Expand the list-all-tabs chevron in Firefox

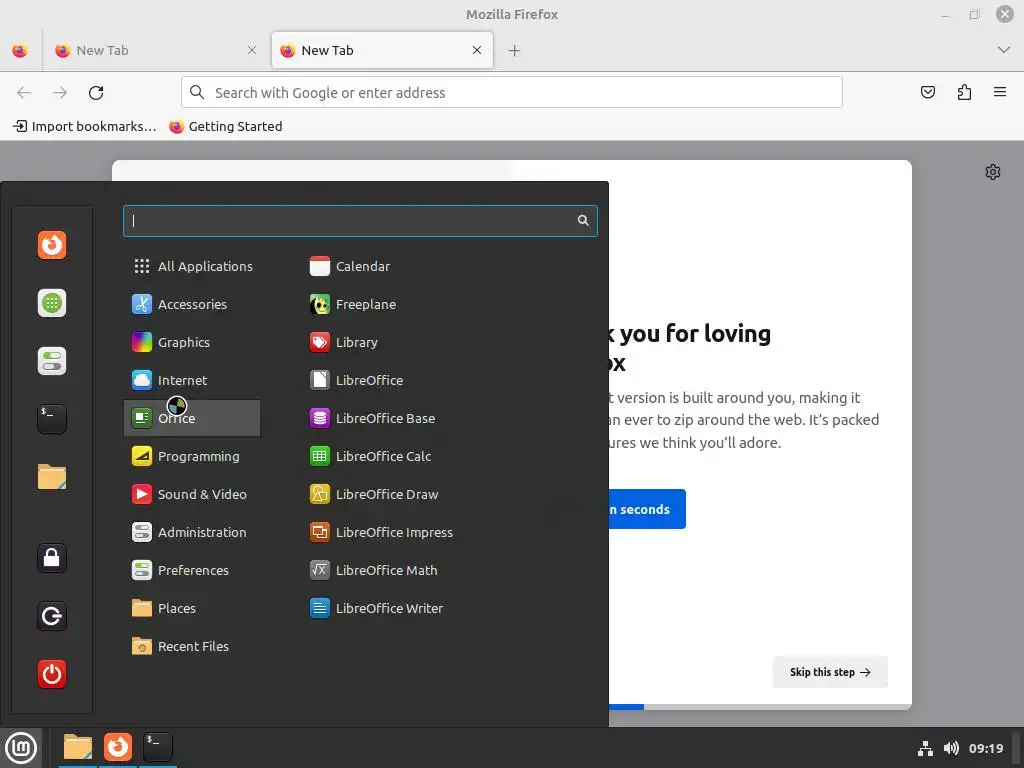1004,50
